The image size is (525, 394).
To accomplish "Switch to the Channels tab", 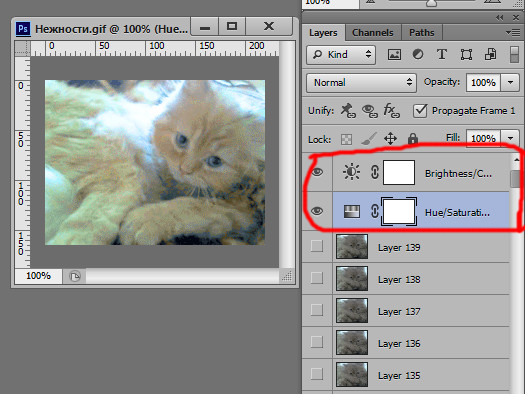I will [x=373, y=33].
